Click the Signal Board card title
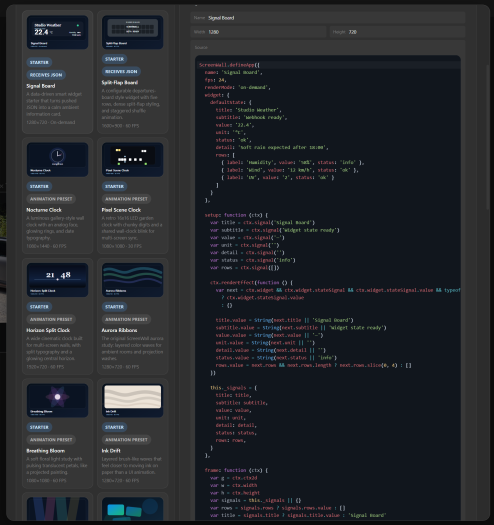 [41, 86]
